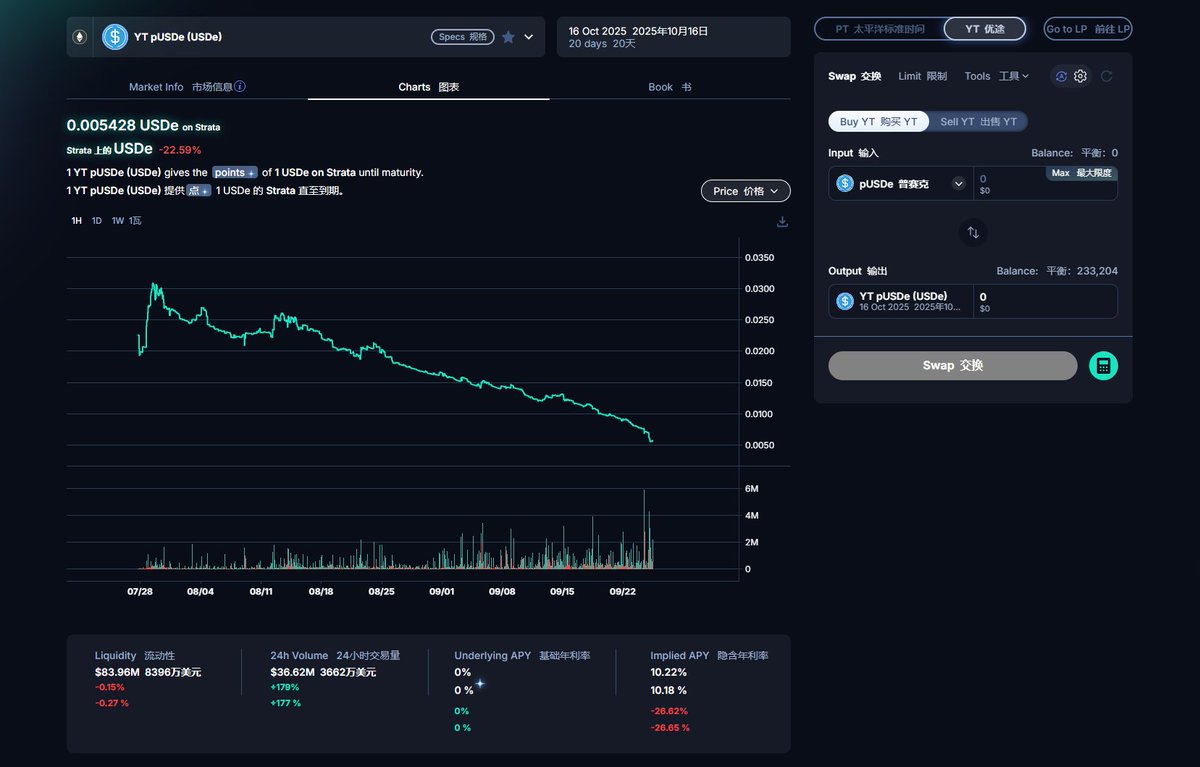
Task: Open the green calculator icon
Action: tap(1103, 366)
